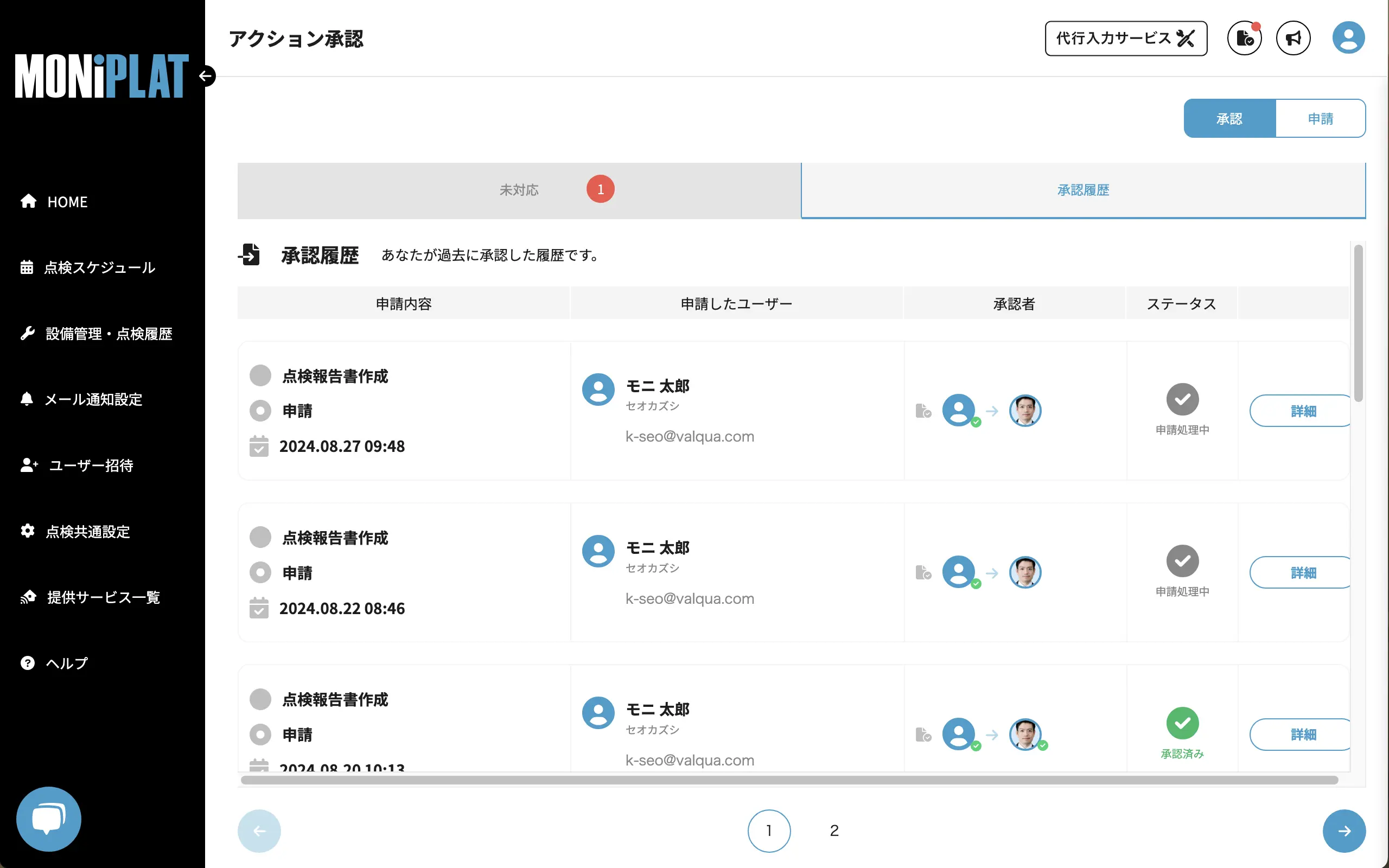Open the HOME sidebar icon
The width and height of the screenshot is (1389, 868).
[28, 201]
